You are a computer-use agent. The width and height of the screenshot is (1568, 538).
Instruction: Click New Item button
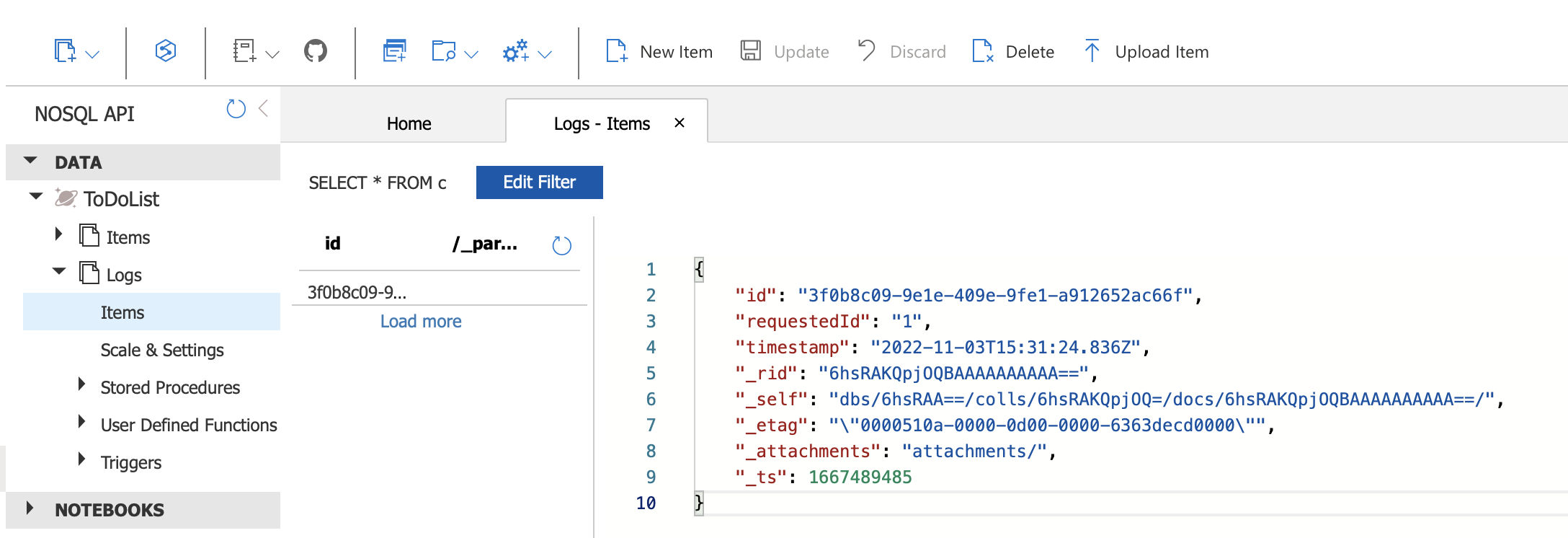pyautogui.click(x=659, y=51)
